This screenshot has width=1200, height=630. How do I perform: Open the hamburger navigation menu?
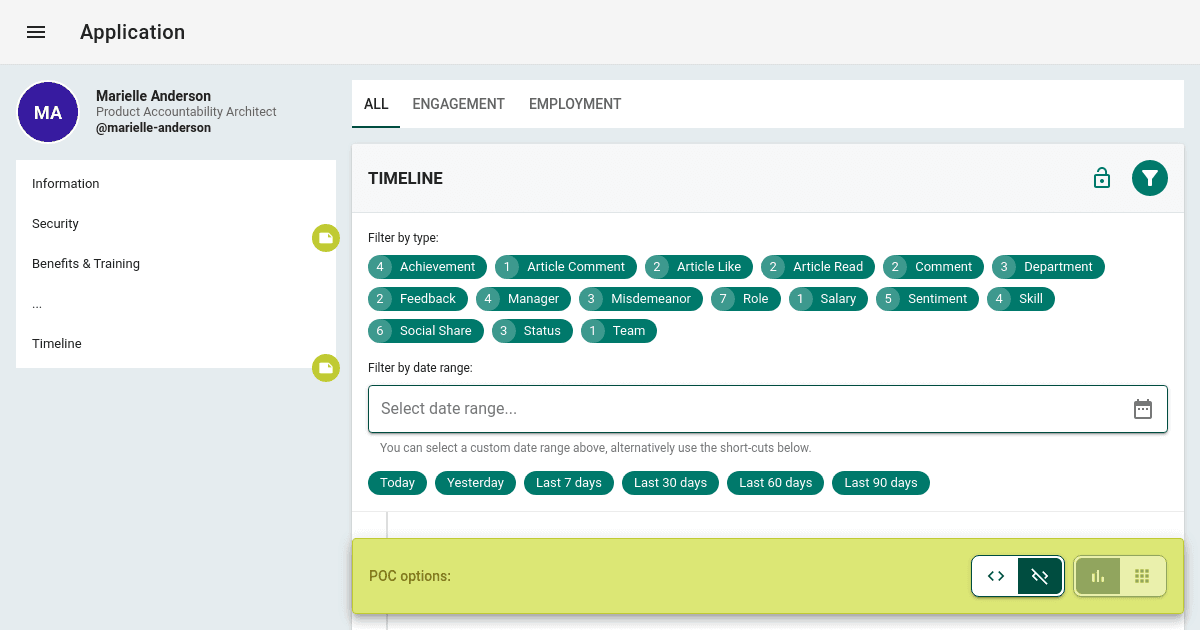(36, 31)
